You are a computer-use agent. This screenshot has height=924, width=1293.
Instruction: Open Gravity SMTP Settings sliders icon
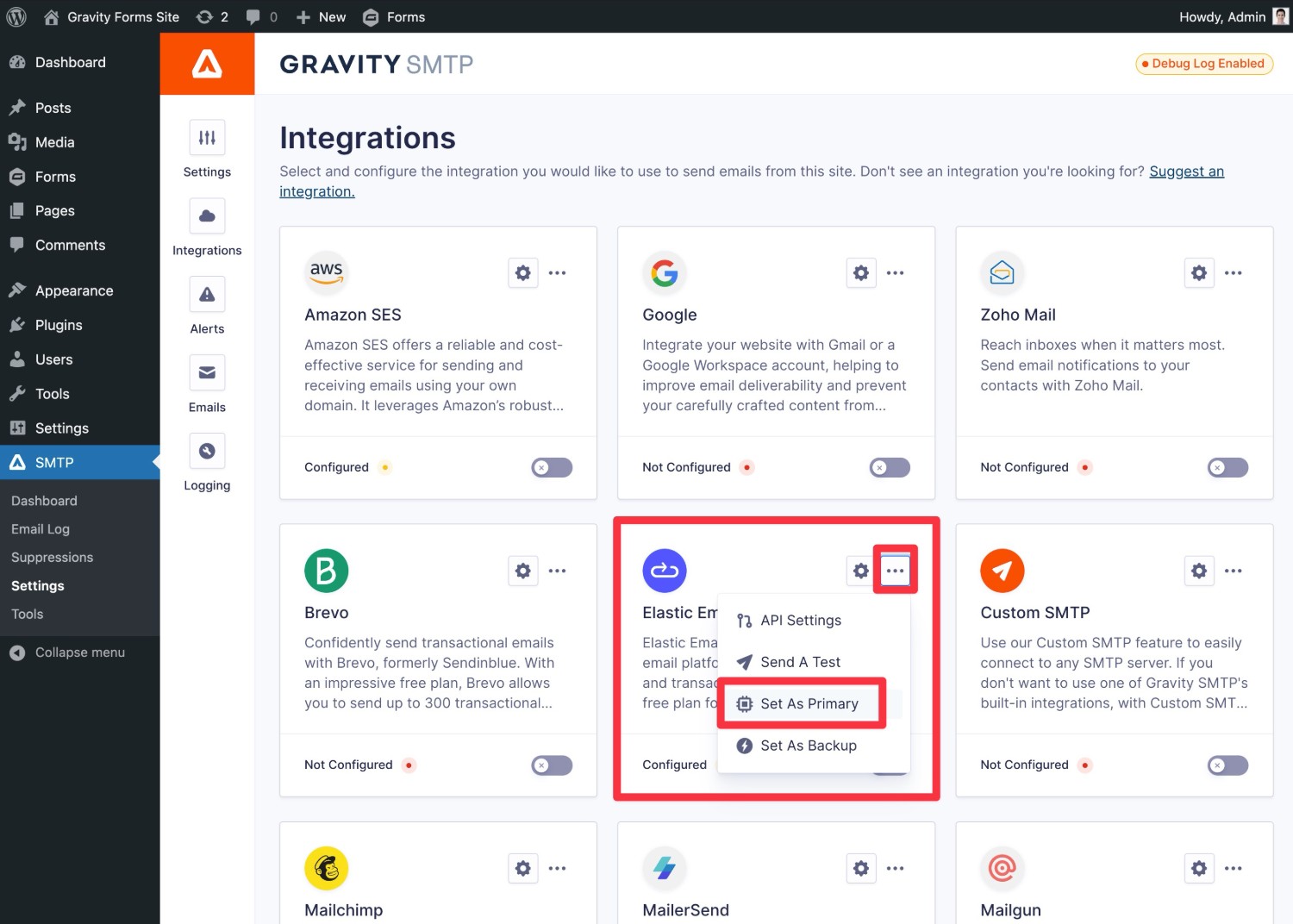pyautogui.click(x=207, y=138)
